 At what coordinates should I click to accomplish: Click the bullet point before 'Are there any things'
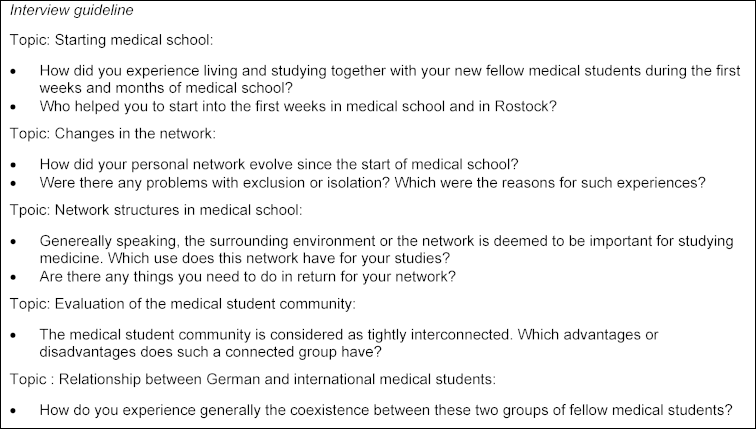point(12,275)
